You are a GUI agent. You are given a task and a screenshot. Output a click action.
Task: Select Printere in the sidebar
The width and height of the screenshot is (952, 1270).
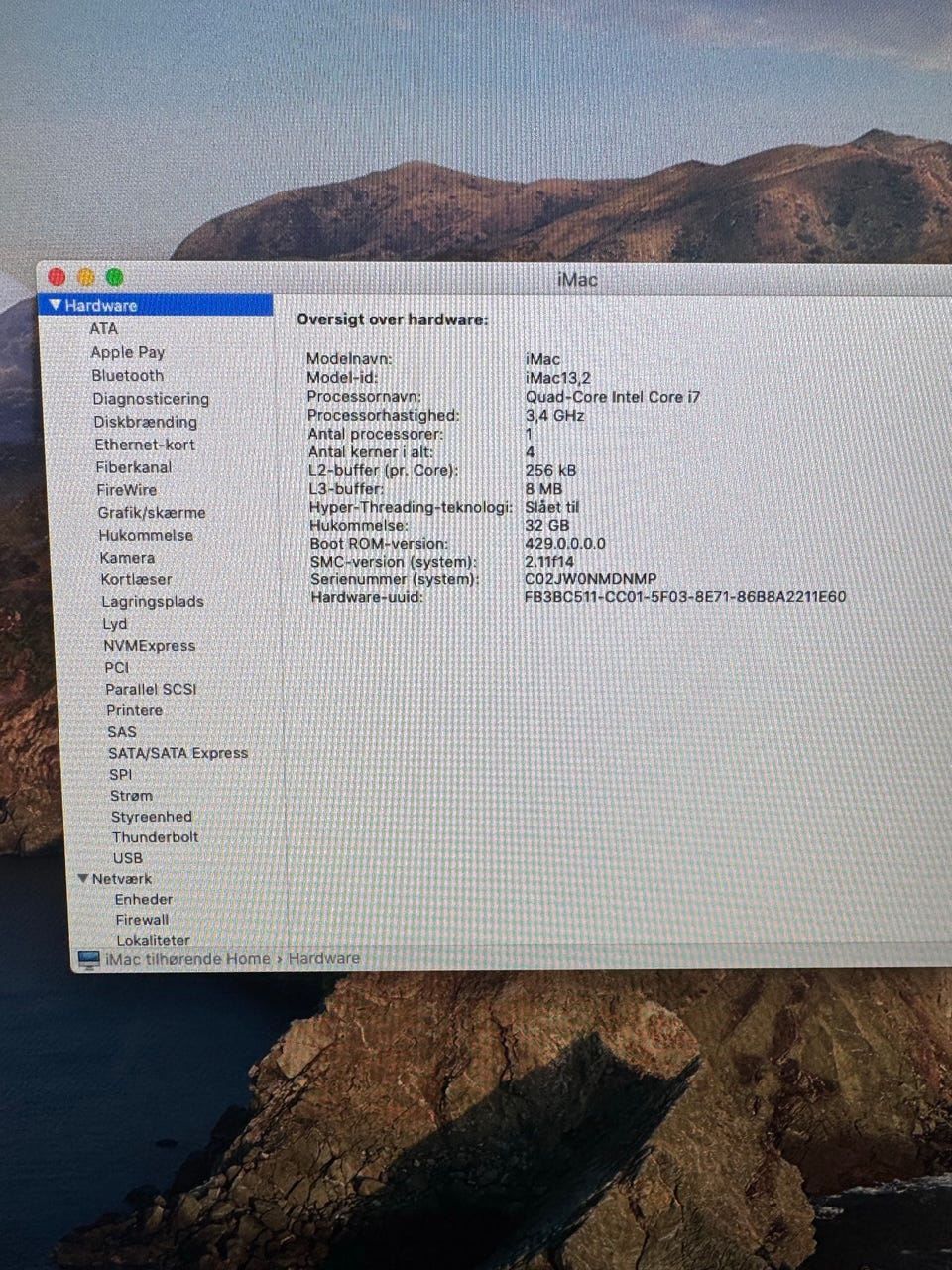coord(135,710)
